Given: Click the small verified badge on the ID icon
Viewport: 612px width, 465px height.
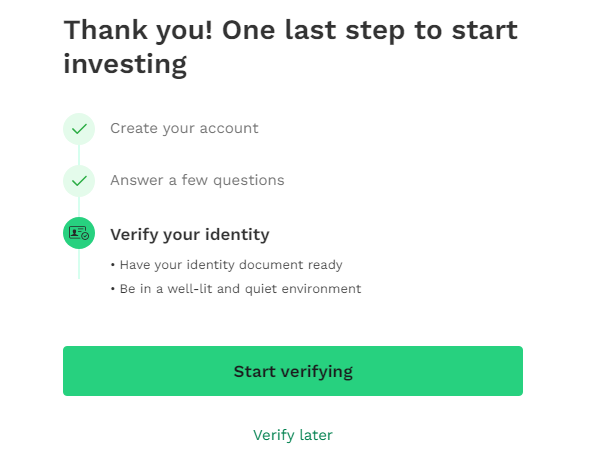Looking at the screenshot, I should 85,236.
